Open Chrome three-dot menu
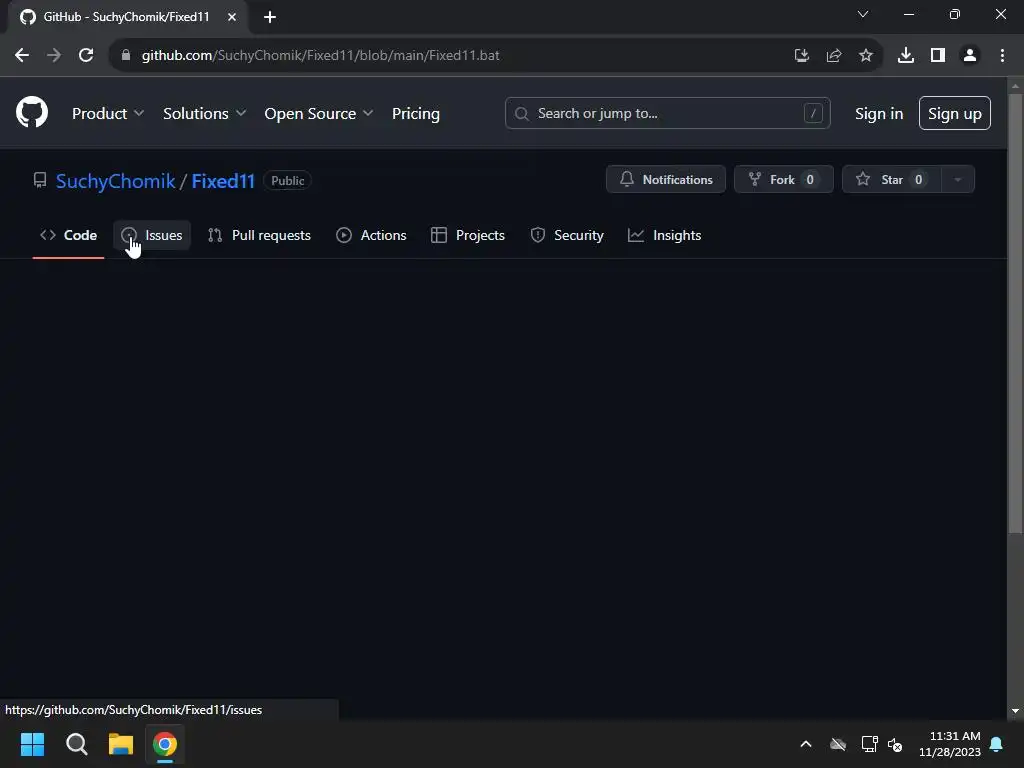Image resolution: width=1024 pixels, height=768 pixels. pyautogui.click(x=1002, y=56)
